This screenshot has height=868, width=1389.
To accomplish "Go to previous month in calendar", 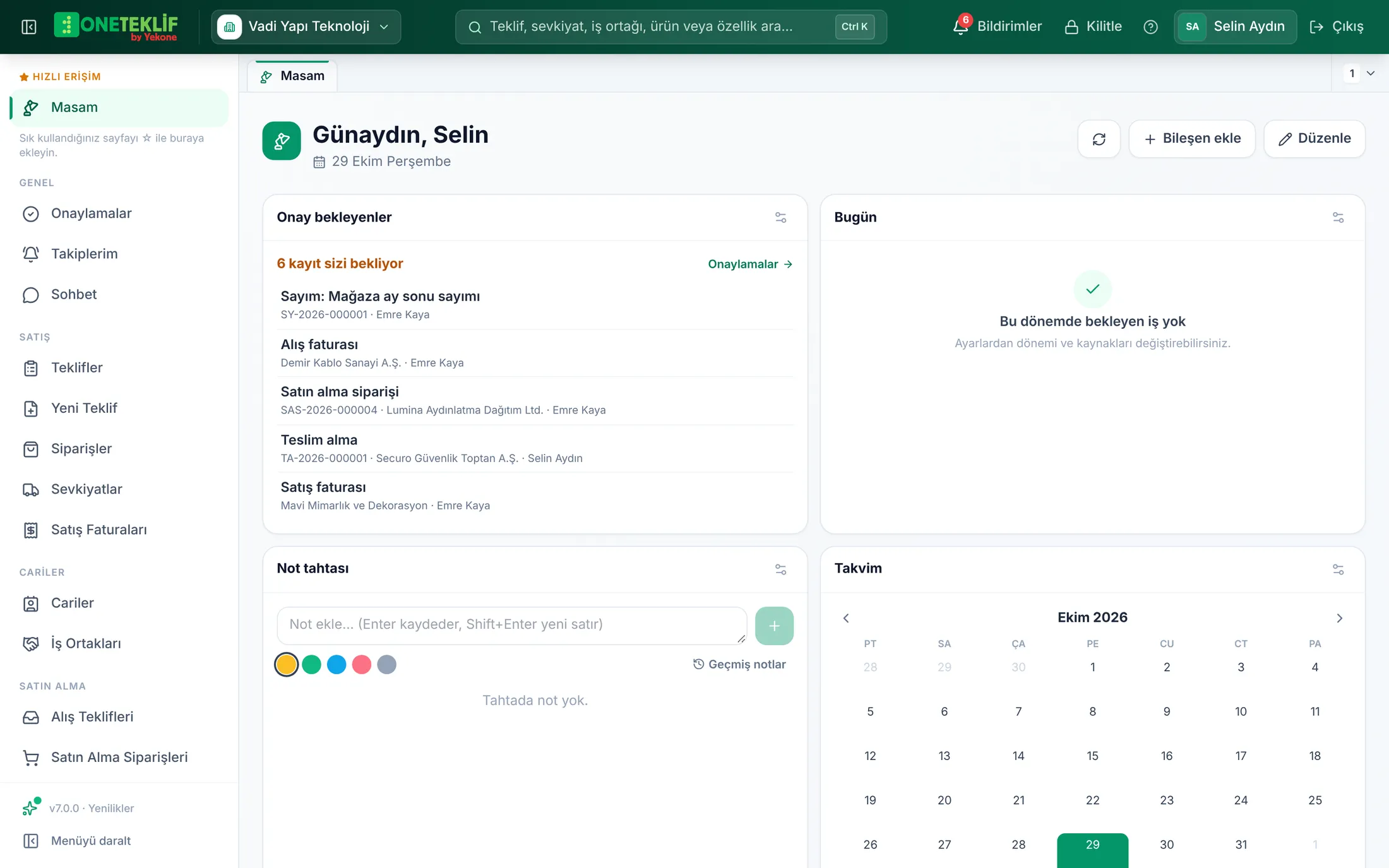I will pyautogui.click(x=846, y=618).
